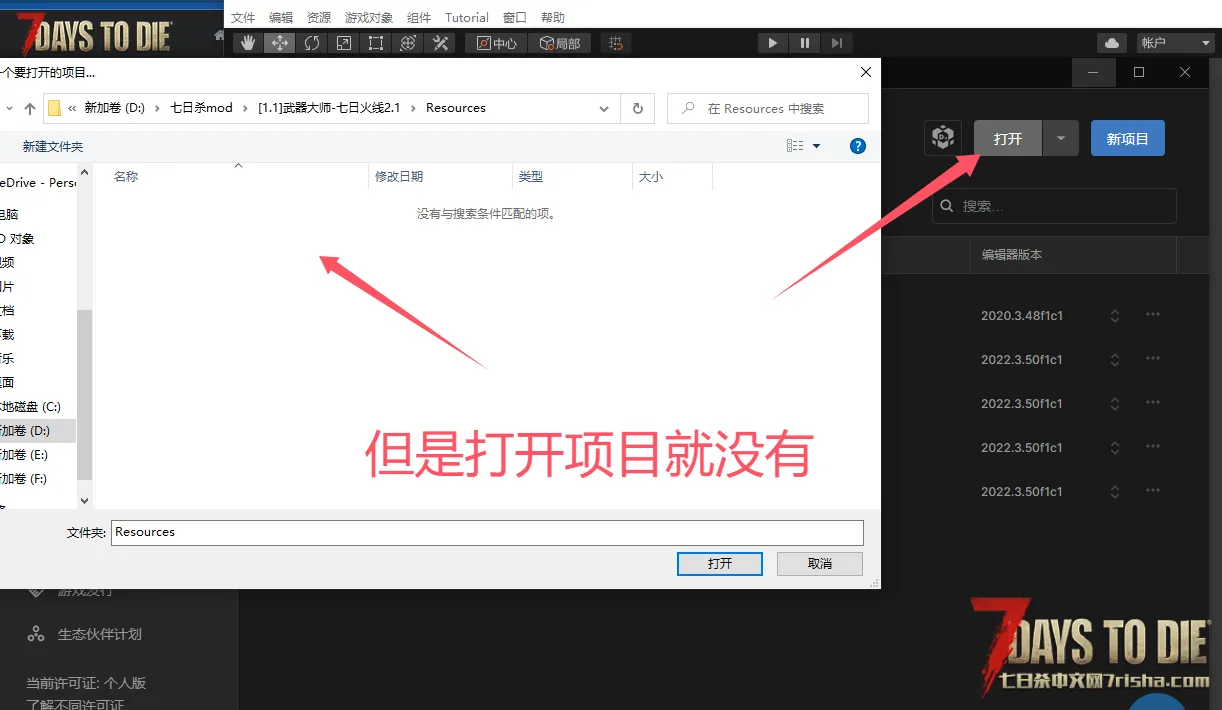Select the Scale tool
1222x710 pixels.
tap(344, 43)
